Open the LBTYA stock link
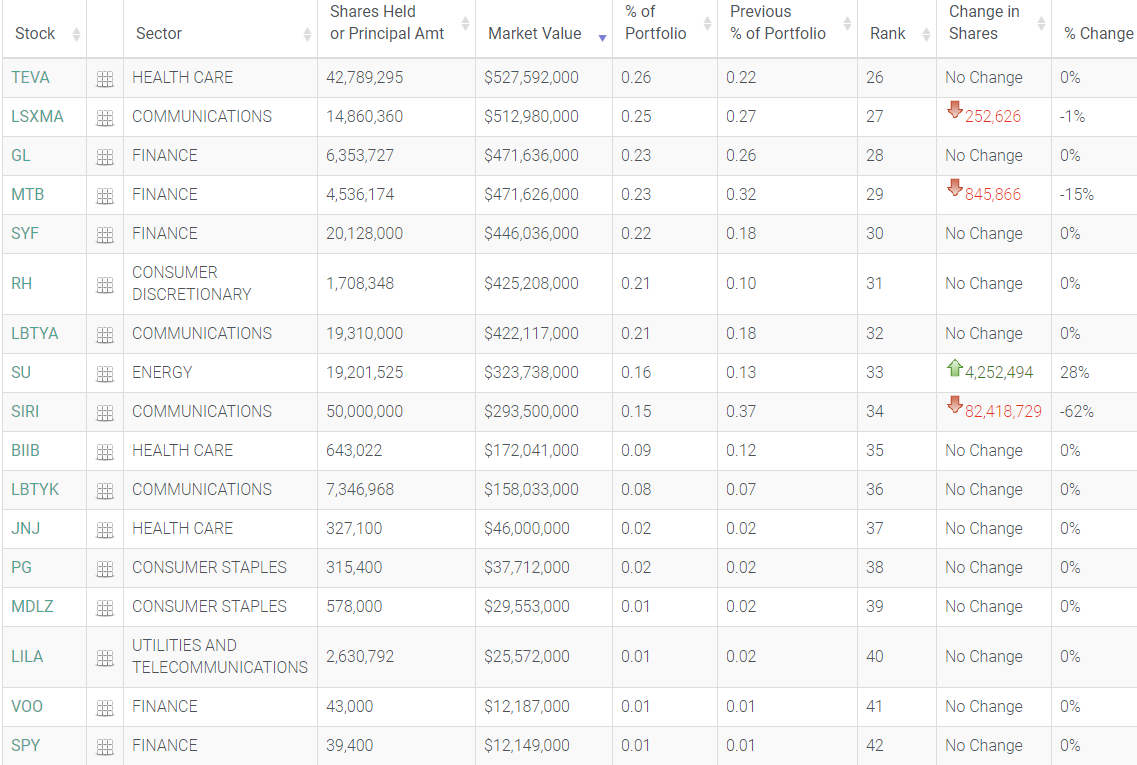 click(35, 334)
